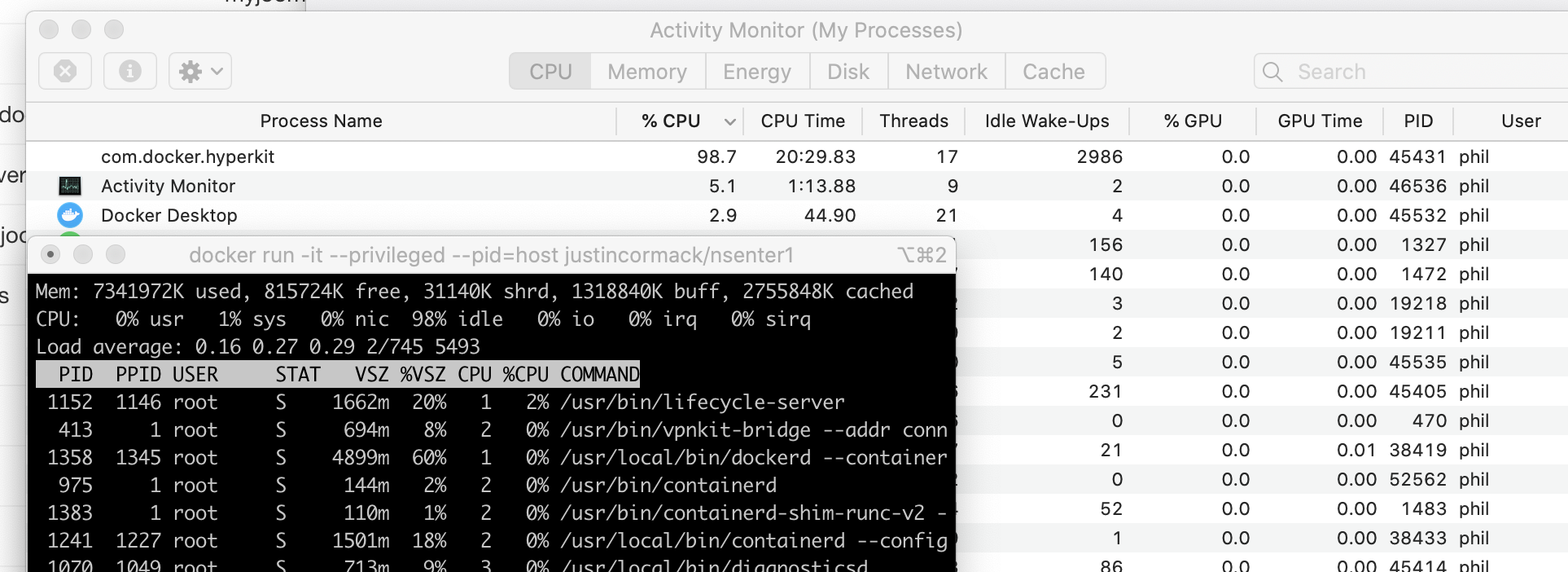The image size is (1568, 572).
Task: Select the Docker Desktop process name
Action: coord(169,215)
